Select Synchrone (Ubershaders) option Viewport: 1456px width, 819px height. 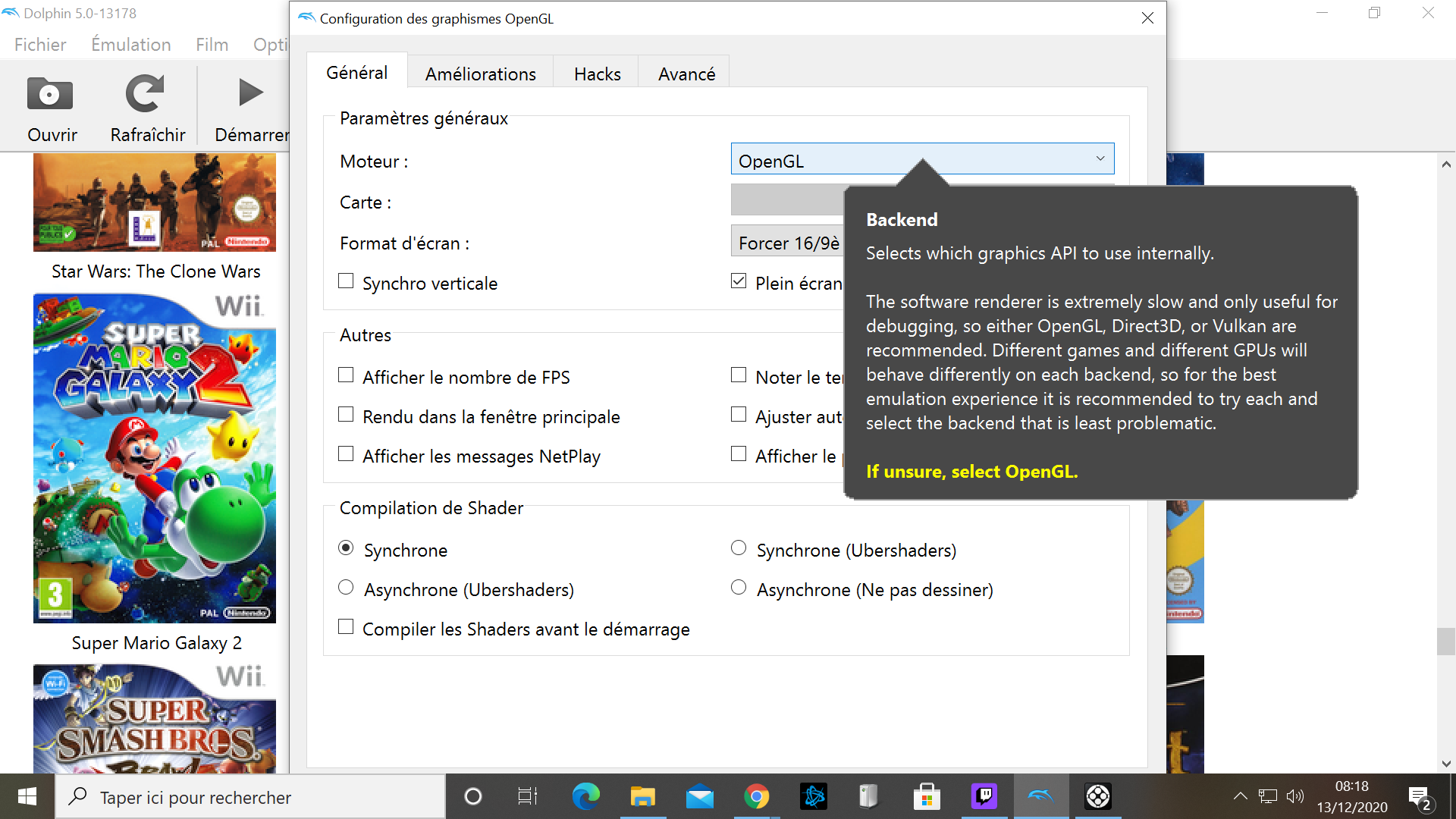[x=739, y=548]
